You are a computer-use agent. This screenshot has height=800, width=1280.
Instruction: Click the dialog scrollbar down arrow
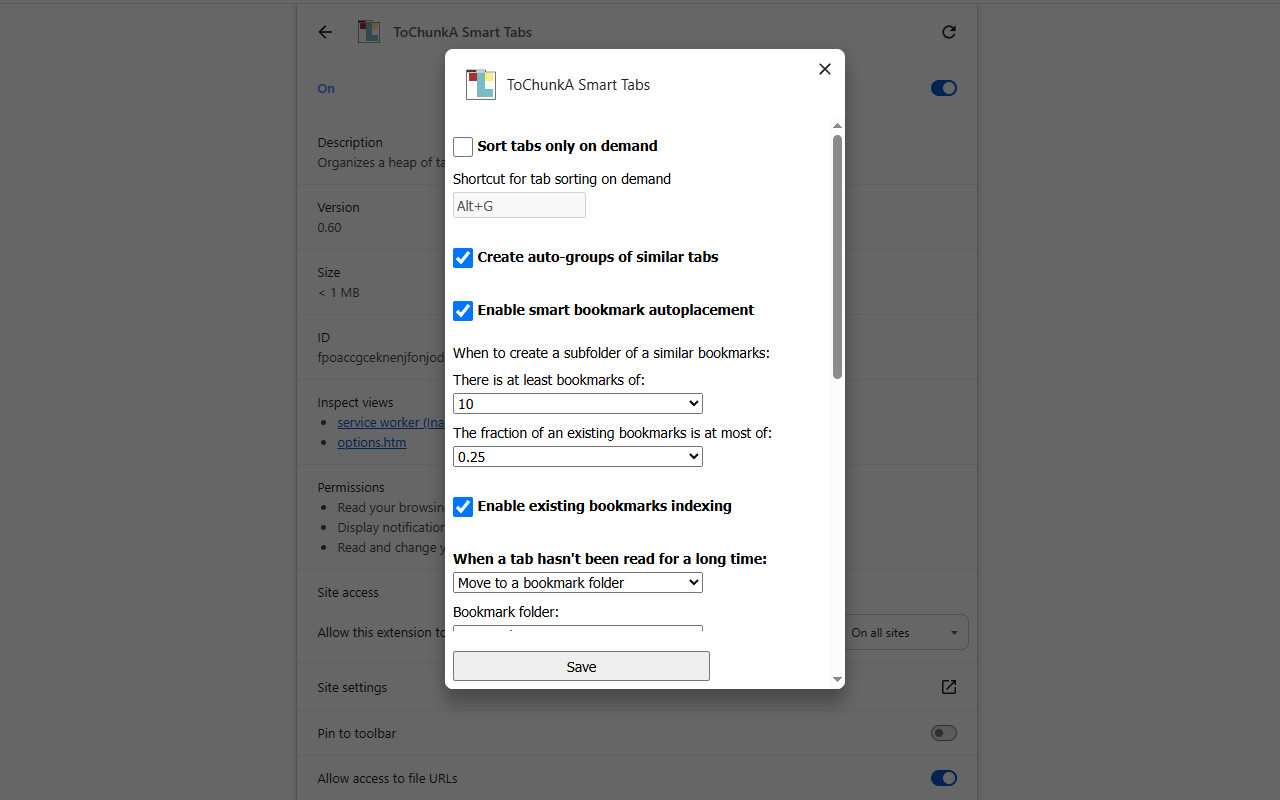[836, 679]
